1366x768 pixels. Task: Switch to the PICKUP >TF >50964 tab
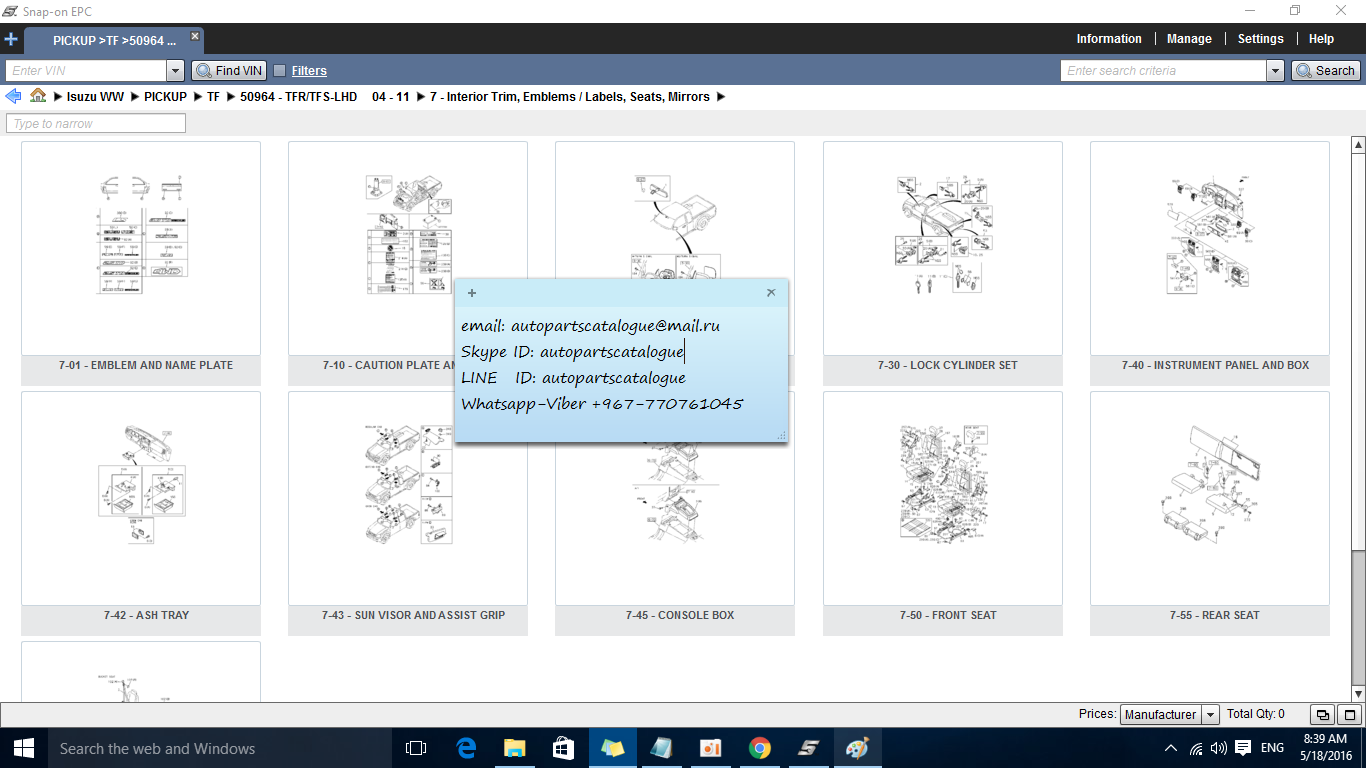click(x=114, y=41)
